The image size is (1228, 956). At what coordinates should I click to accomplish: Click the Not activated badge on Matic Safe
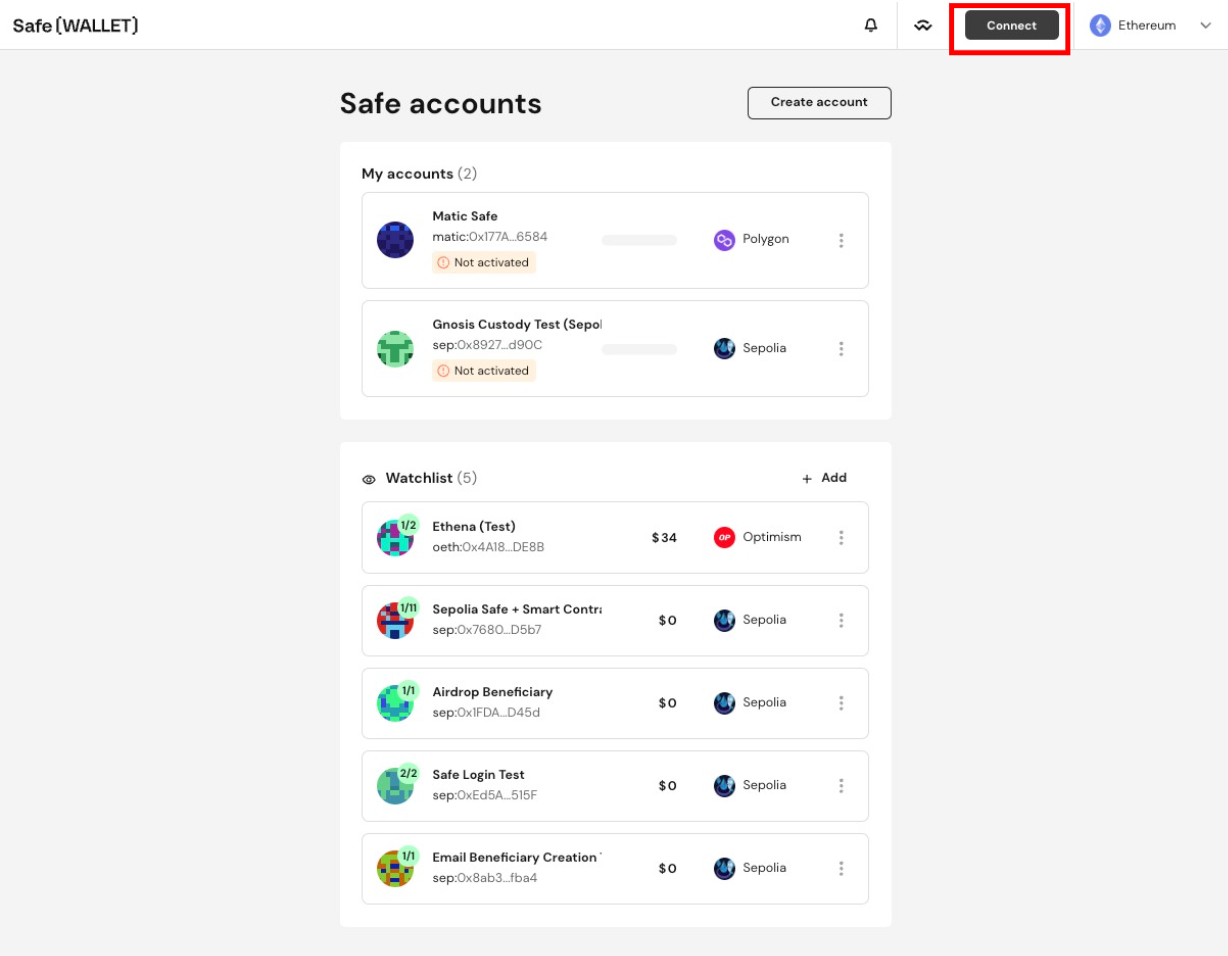coord(484,262)
